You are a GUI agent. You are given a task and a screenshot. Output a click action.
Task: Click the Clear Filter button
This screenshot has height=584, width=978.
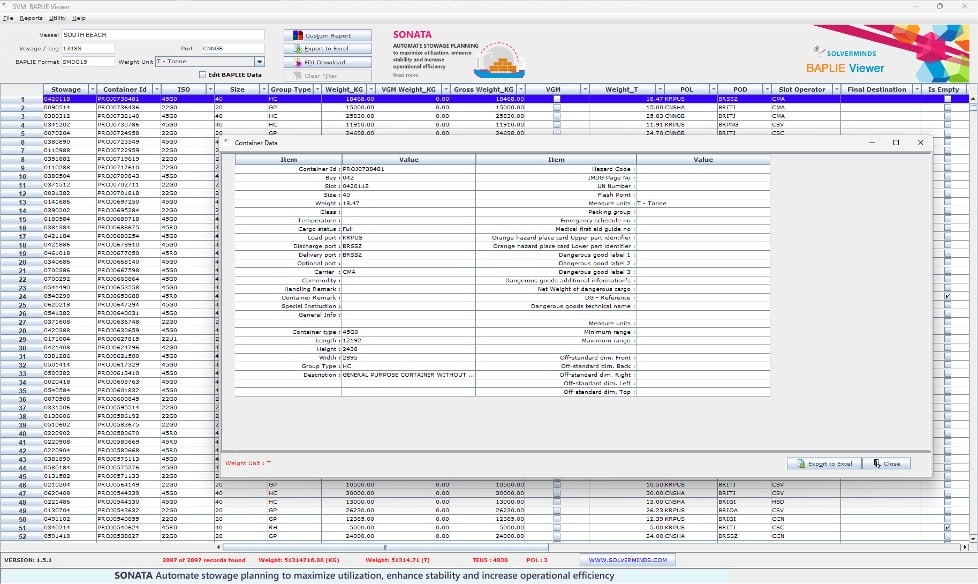pos(327,75)
